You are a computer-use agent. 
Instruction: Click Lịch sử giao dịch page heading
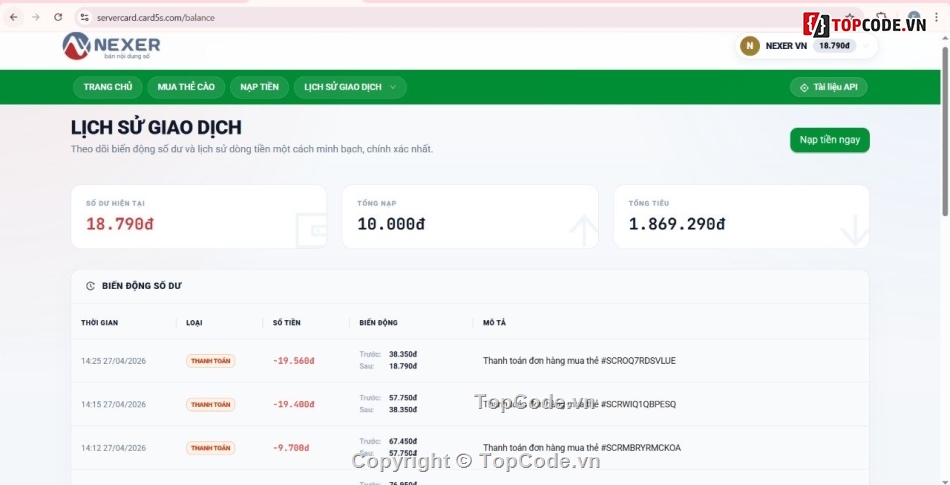[156, 128]
